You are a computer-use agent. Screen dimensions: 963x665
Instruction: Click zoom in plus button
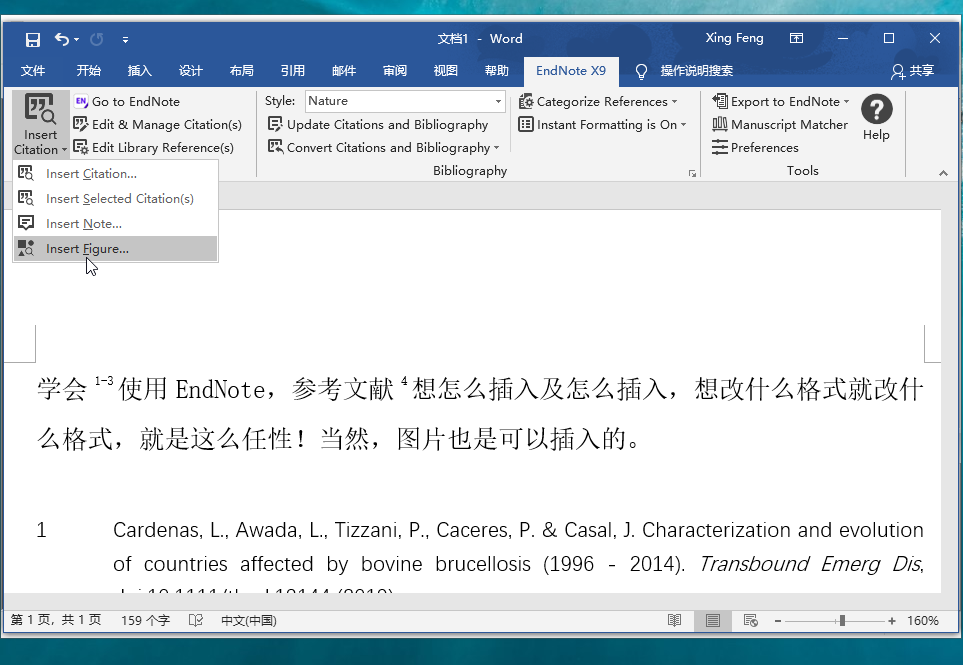pyautogui.click(x=892, y=621)
